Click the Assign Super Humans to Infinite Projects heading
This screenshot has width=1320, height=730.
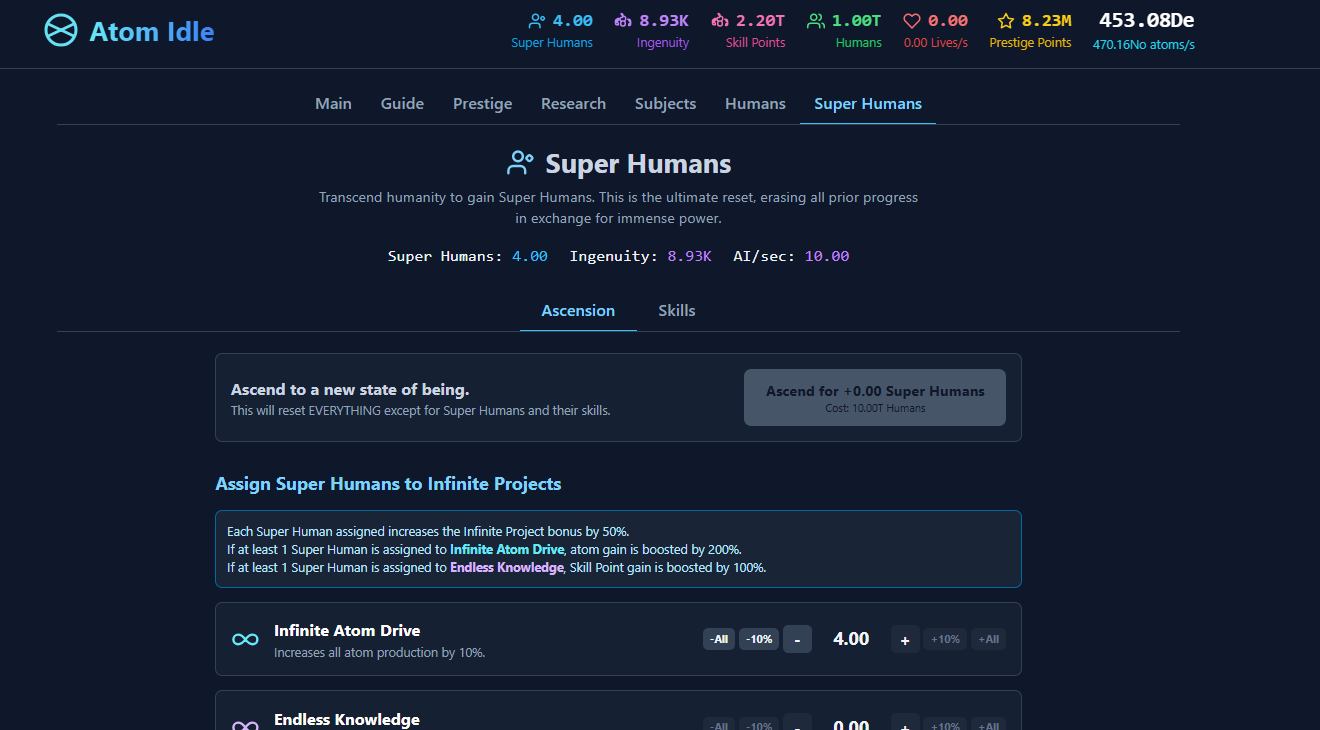(388, 484)
